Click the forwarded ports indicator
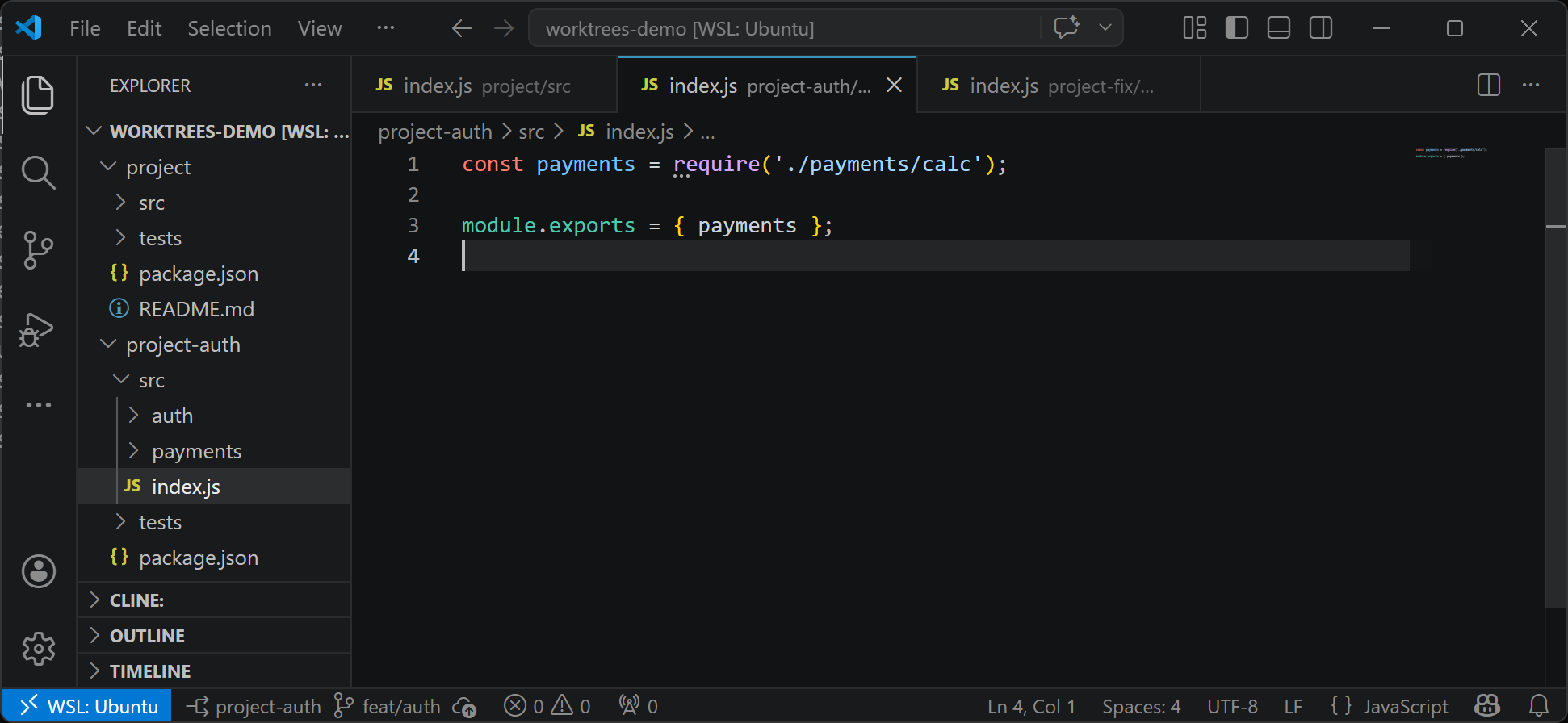This screenshot has height=723, width=1568. pos(639,706)
